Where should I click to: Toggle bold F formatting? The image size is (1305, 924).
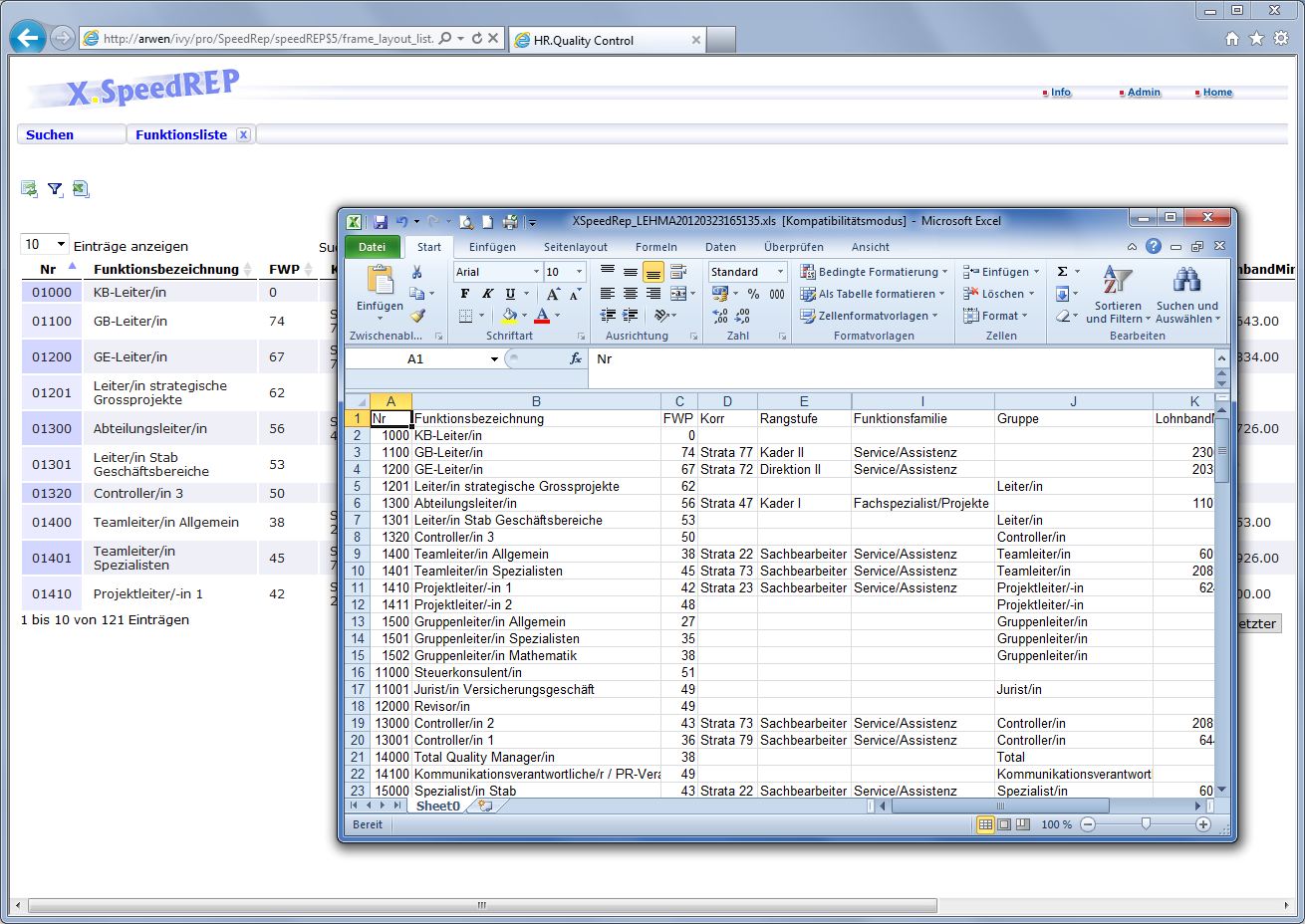click(x=464, y=294)
